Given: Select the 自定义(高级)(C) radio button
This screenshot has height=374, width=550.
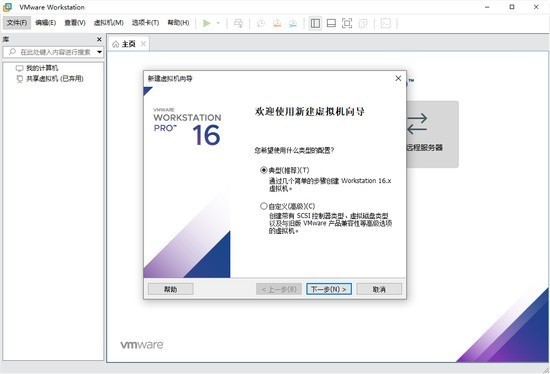Looking at the screenshot, I should pos(263,206).
